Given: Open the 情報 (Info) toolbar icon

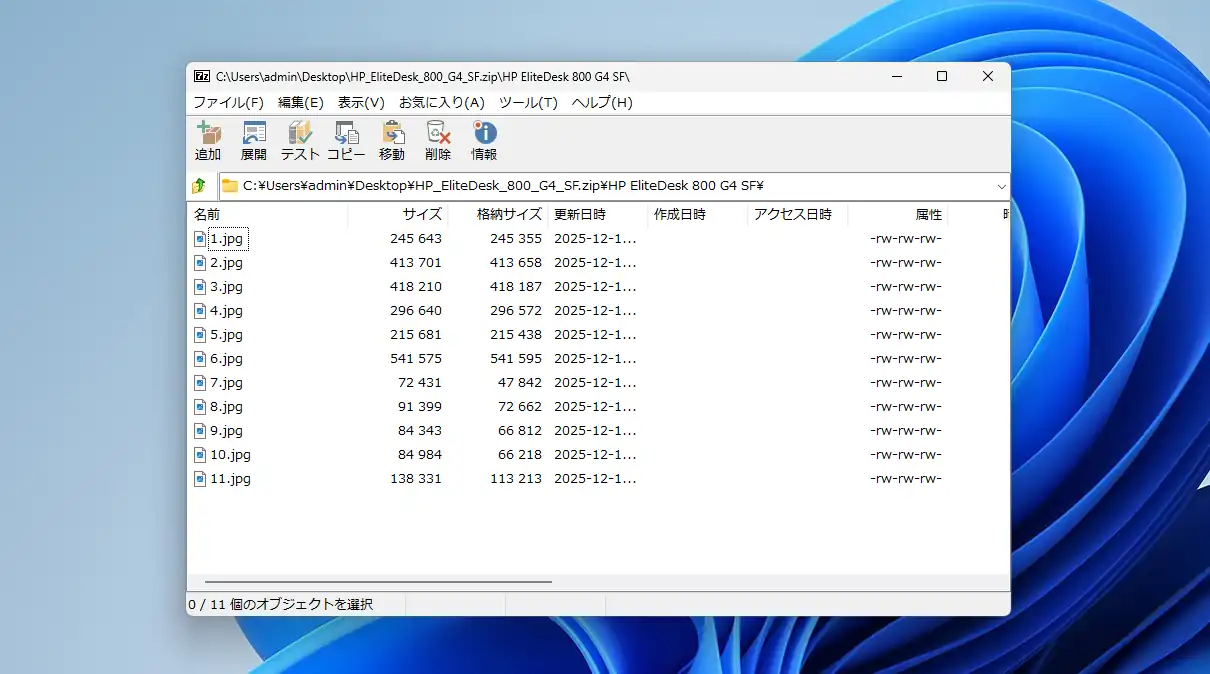Looking at the screenshot, I should click(x=484, y=140).
